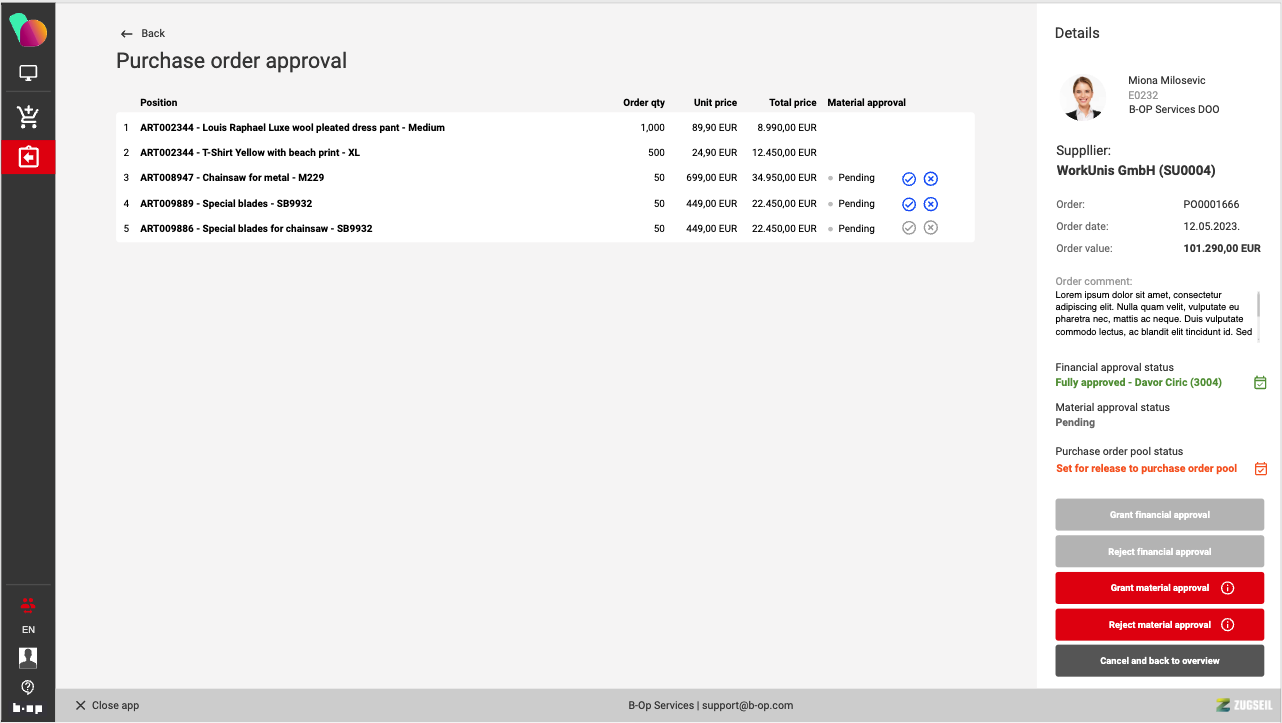Open the add-to-cart sidebar icon
Screen dimensions: 1282x723
click(28, 117)
